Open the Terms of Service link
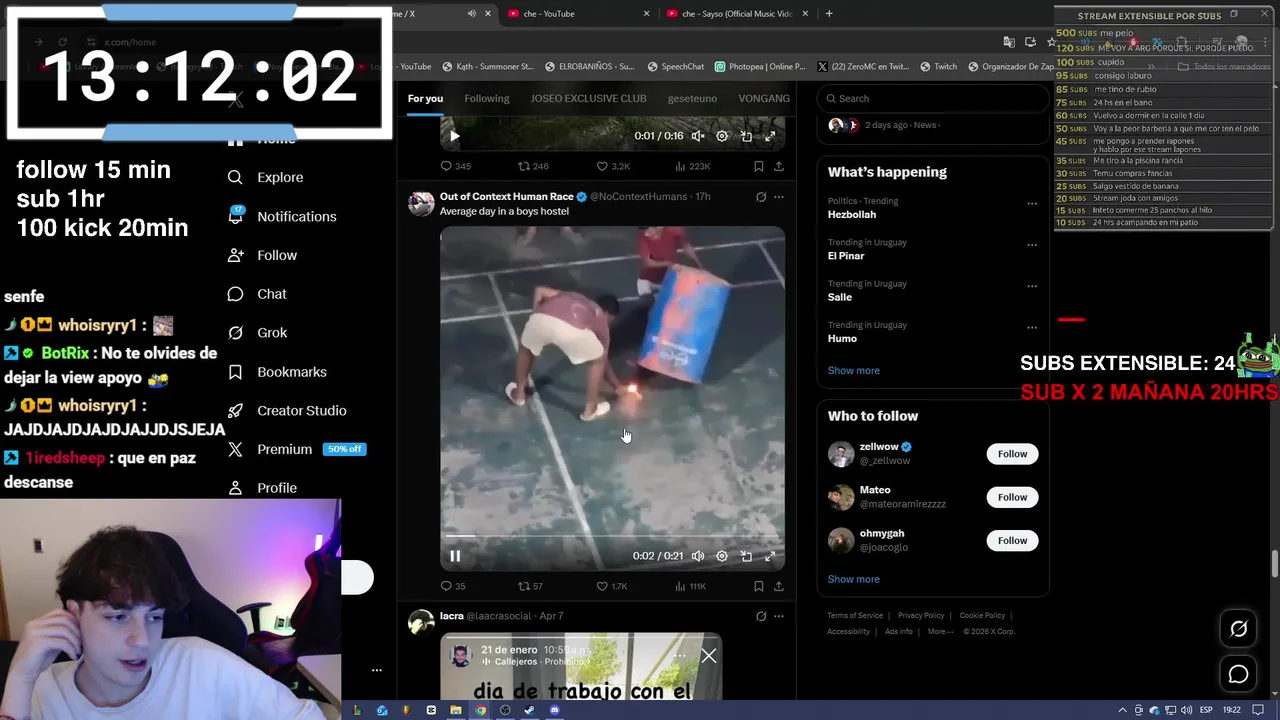 tap(855, 616)
